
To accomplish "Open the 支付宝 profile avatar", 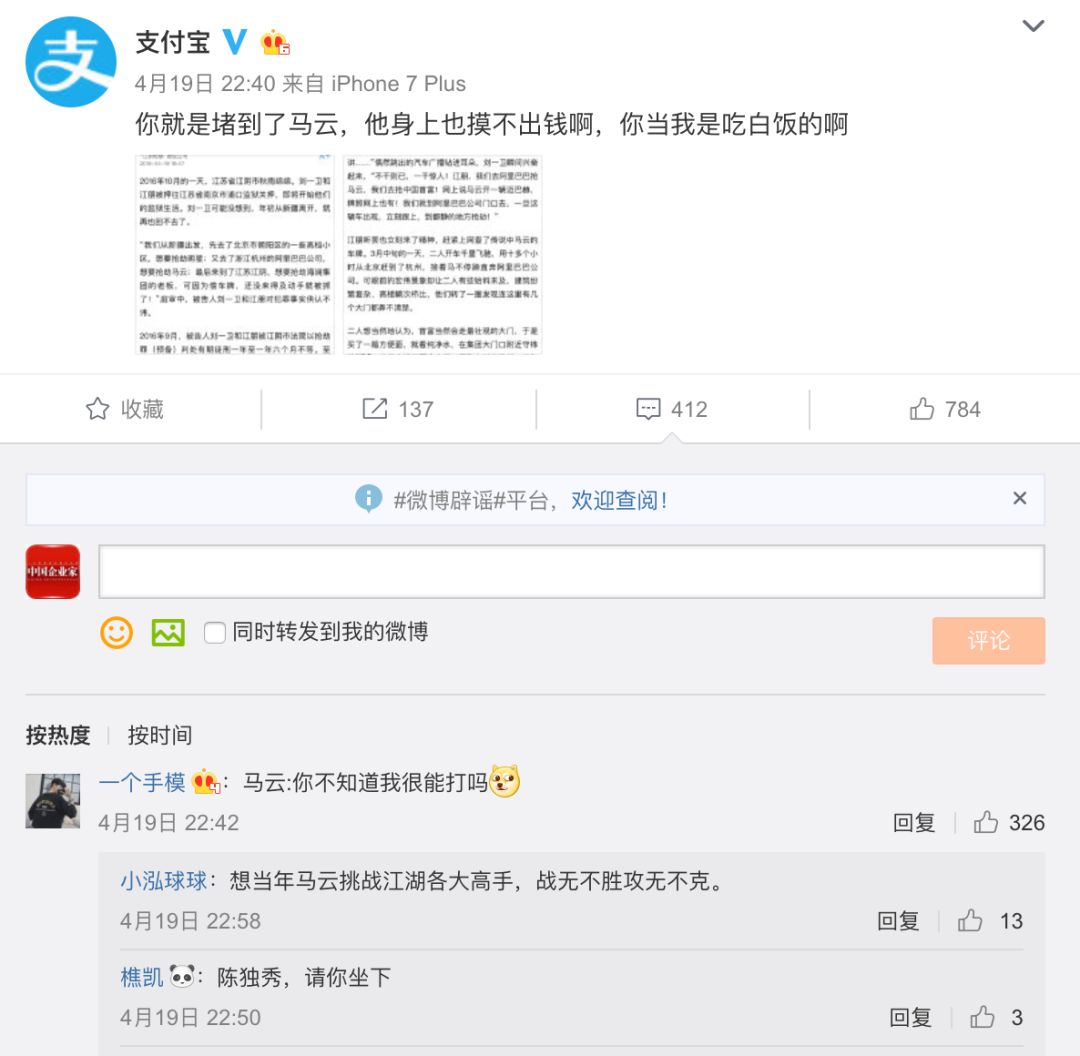I will (x=70, y=62).
